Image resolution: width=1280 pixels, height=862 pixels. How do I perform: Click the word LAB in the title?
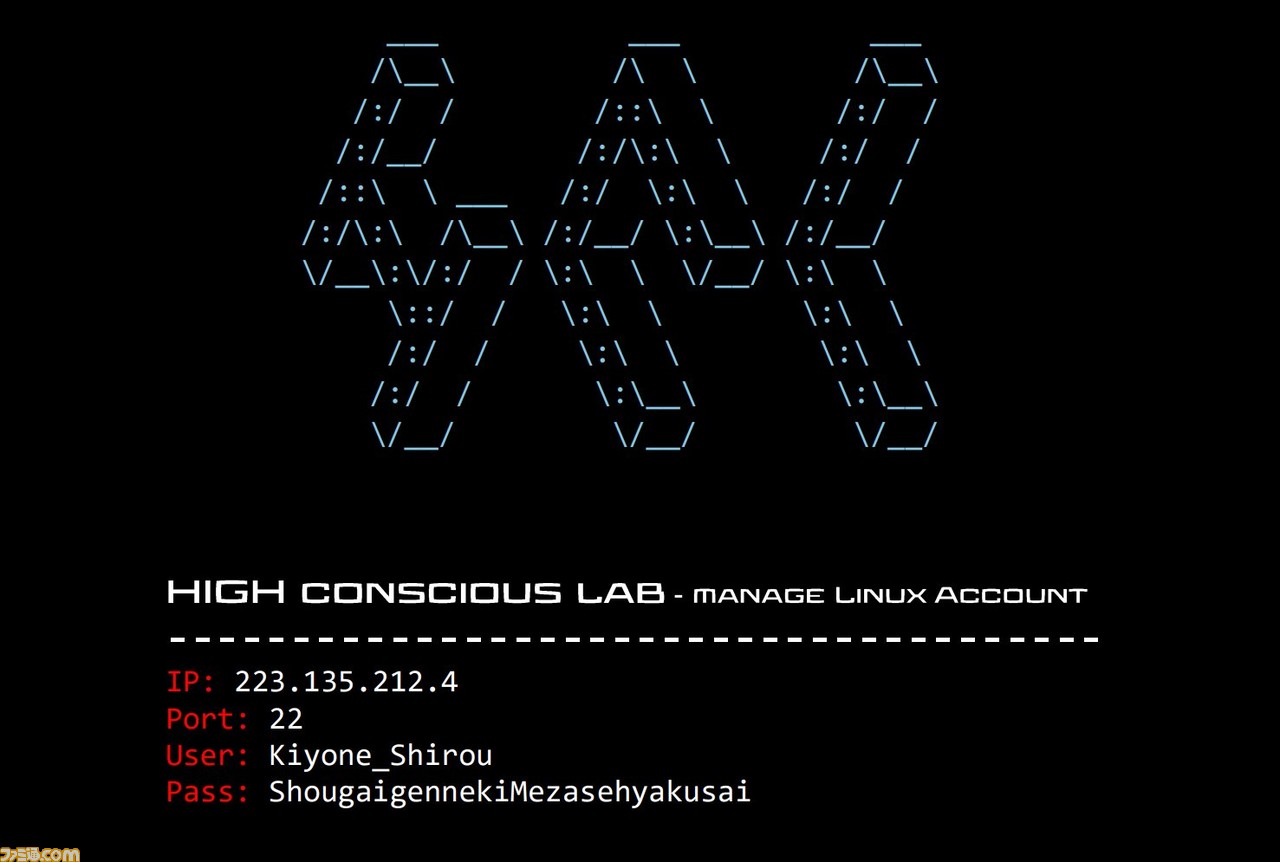coord(621,593)
